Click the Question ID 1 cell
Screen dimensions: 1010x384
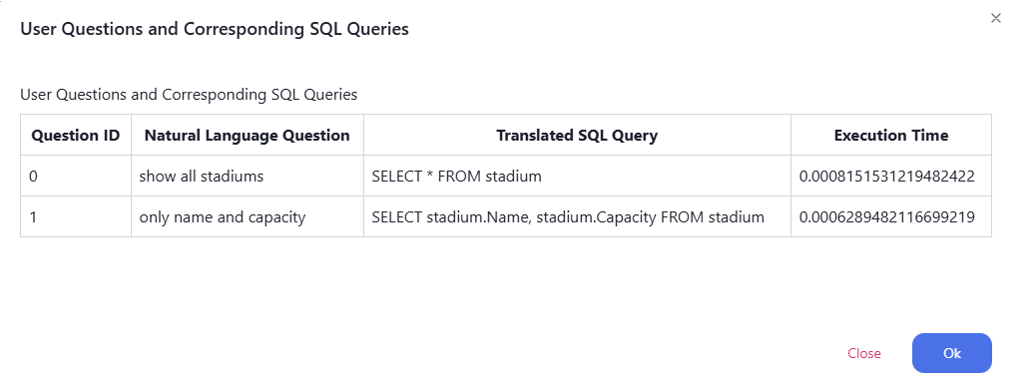[75, 217]
